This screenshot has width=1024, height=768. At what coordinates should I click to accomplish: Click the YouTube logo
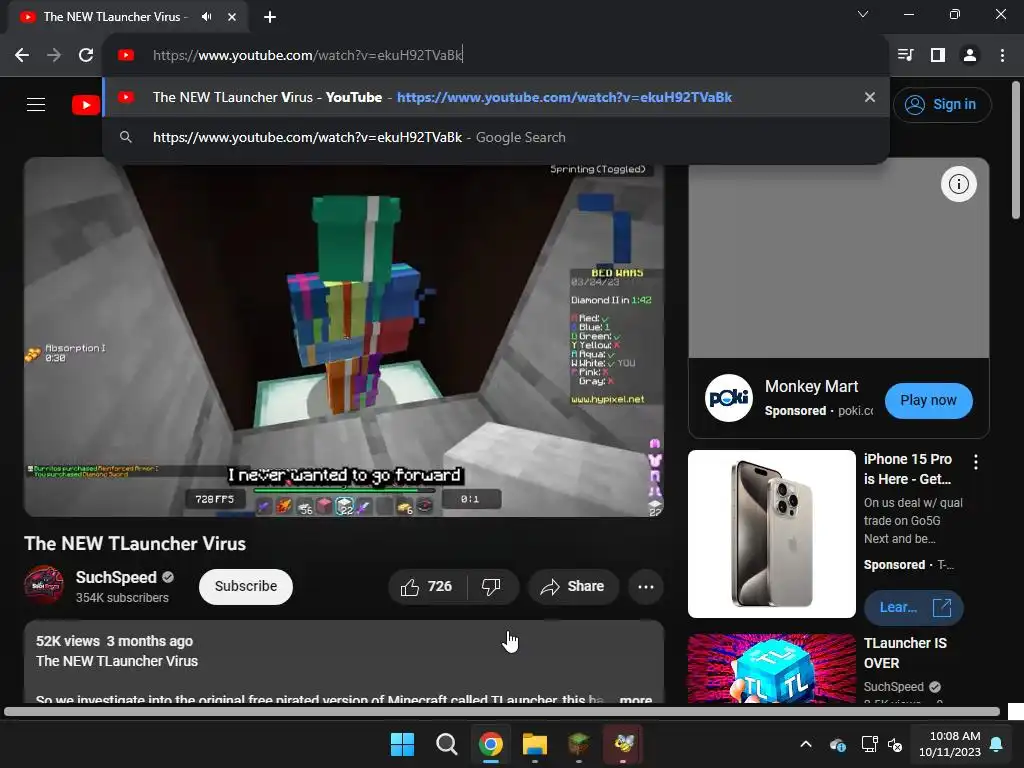(86, 104)
